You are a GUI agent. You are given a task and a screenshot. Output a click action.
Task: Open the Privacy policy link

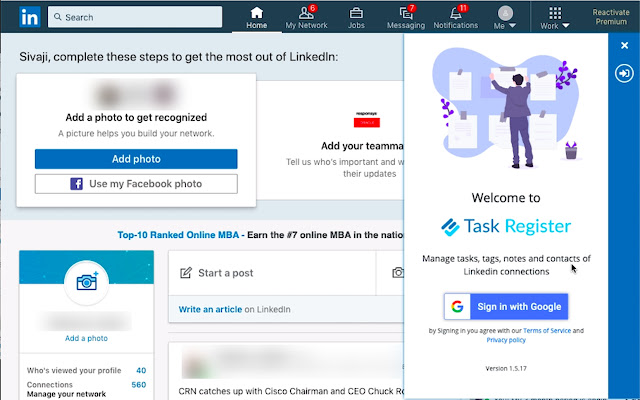click(x=506, y=340)
